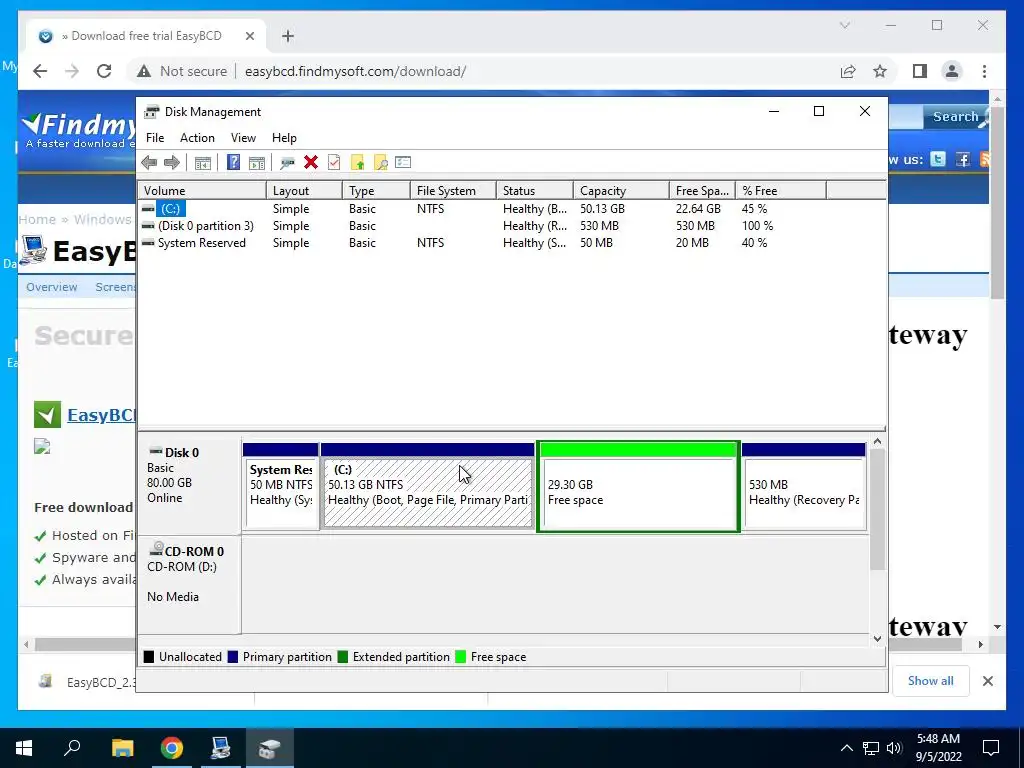Open File Explorer from taskbar

122,748
